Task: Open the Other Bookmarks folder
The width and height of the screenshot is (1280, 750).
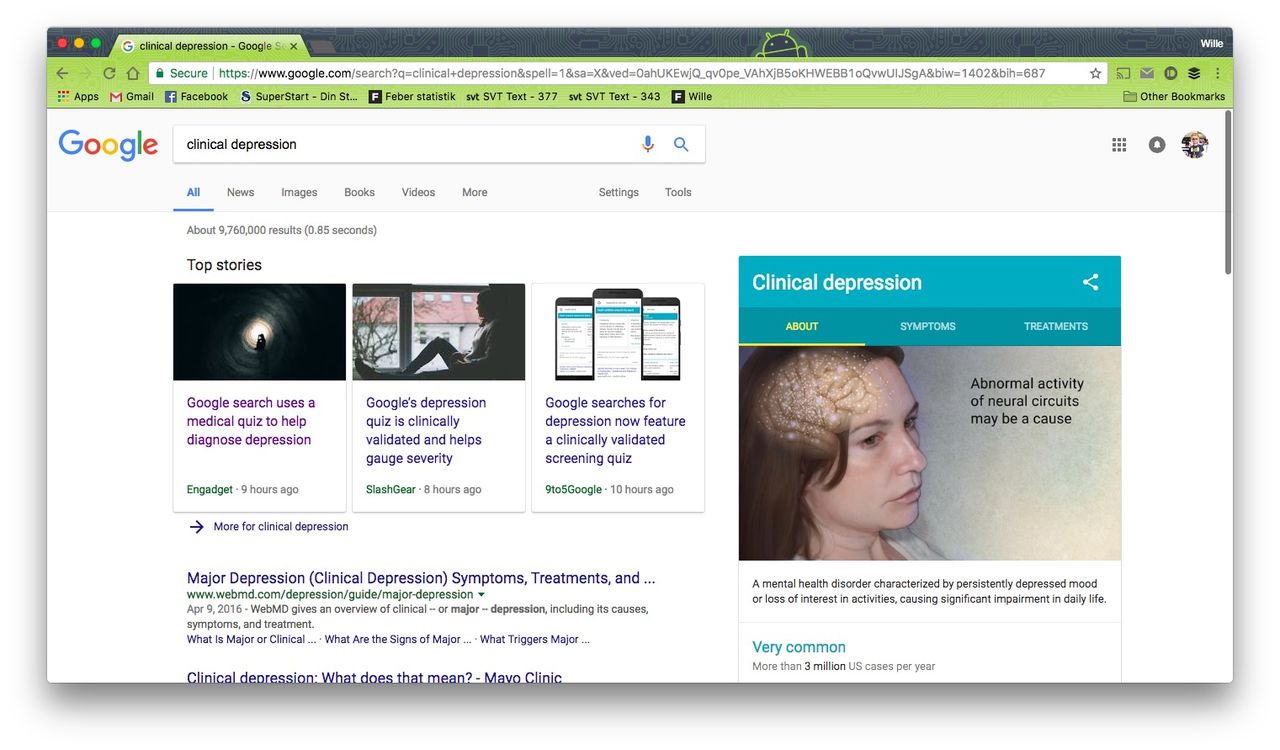Action: pyautogui.click(x=1174, y=96)
